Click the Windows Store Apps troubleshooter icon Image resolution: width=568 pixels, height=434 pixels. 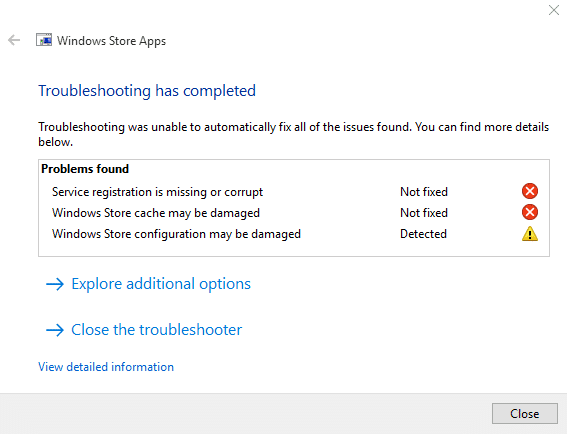tap(44, 40)
